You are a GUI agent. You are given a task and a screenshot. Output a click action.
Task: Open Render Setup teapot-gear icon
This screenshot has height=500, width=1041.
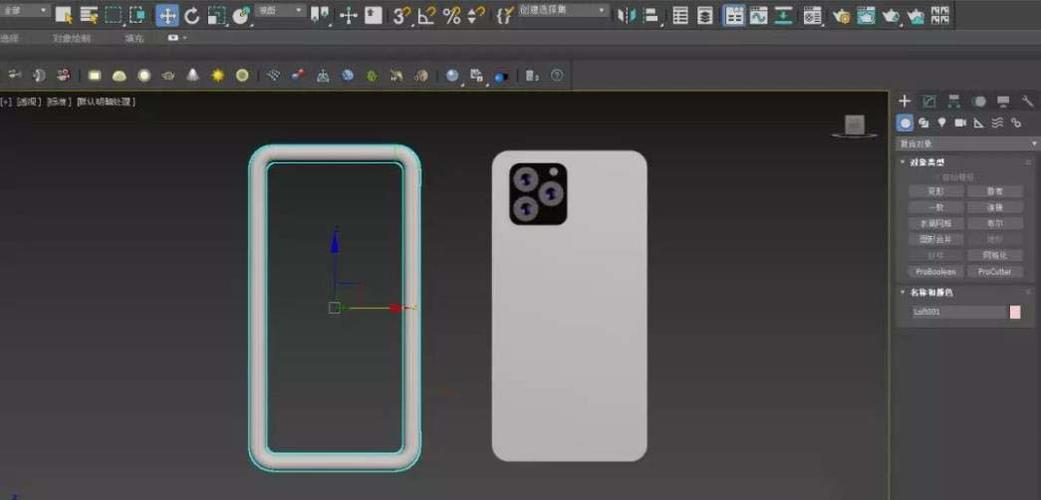(x=841, y=15)
